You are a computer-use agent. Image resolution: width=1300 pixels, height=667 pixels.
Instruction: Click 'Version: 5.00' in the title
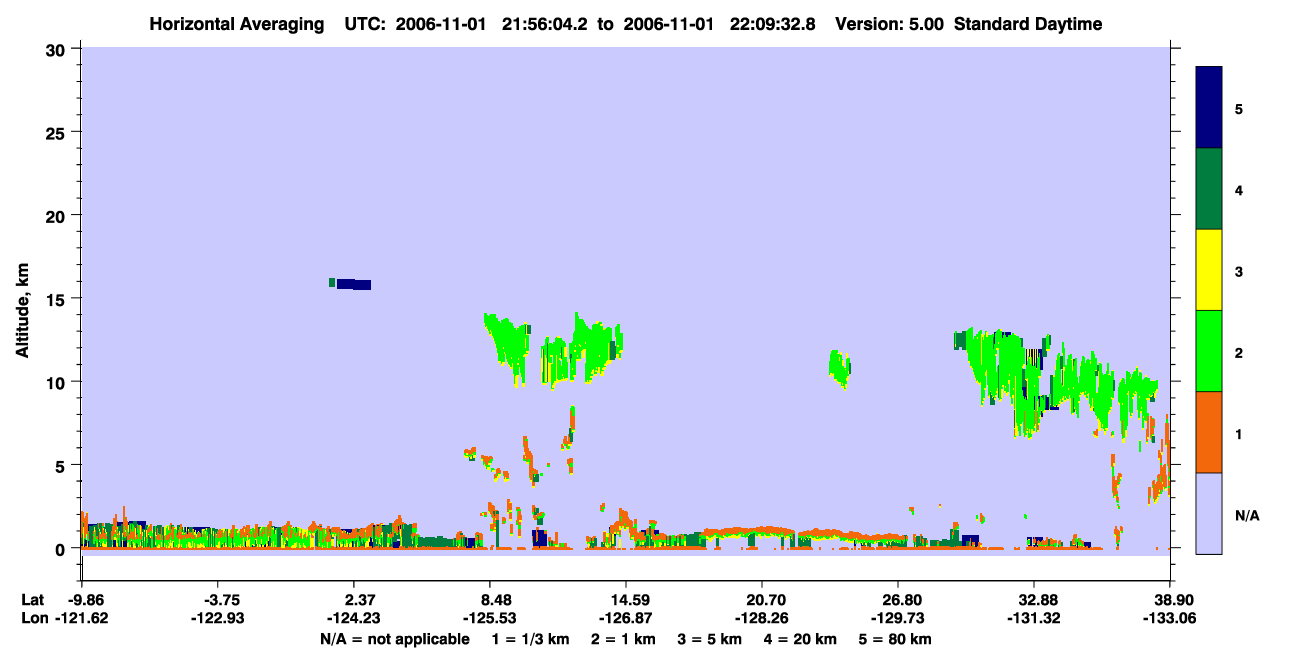(x=889, y=24)
